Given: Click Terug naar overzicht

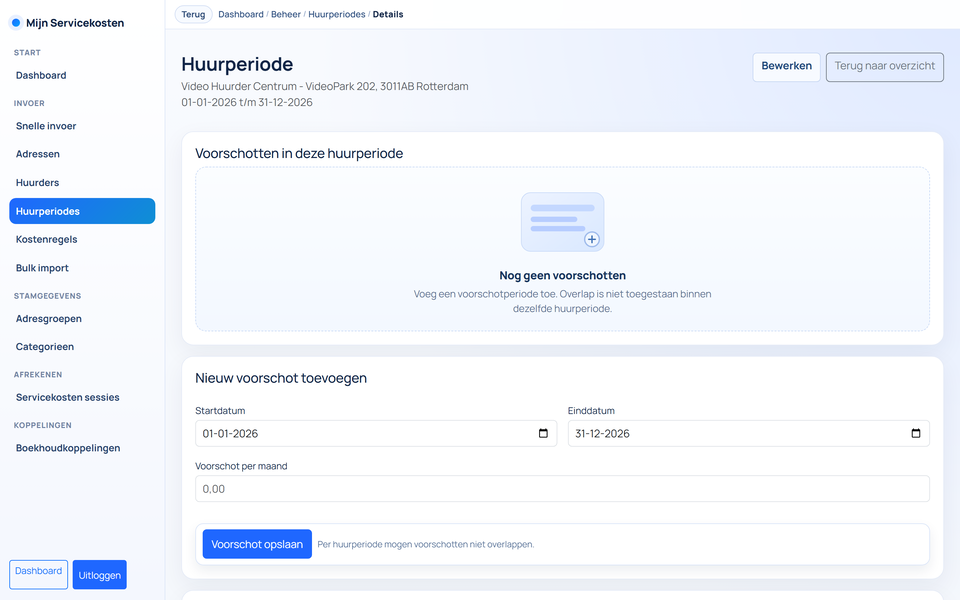Looking at the screenshot, I should coord(884,67).
